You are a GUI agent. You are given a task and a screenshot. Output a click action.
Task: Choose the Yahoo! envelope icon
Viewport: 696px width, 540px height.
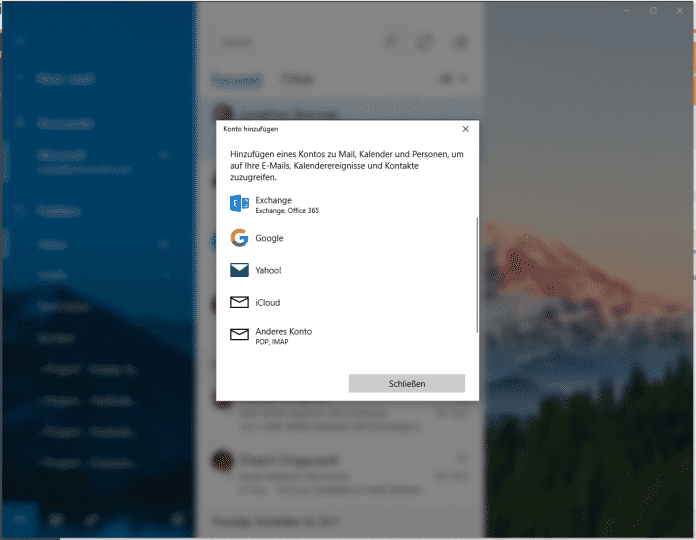coord(239,270)
